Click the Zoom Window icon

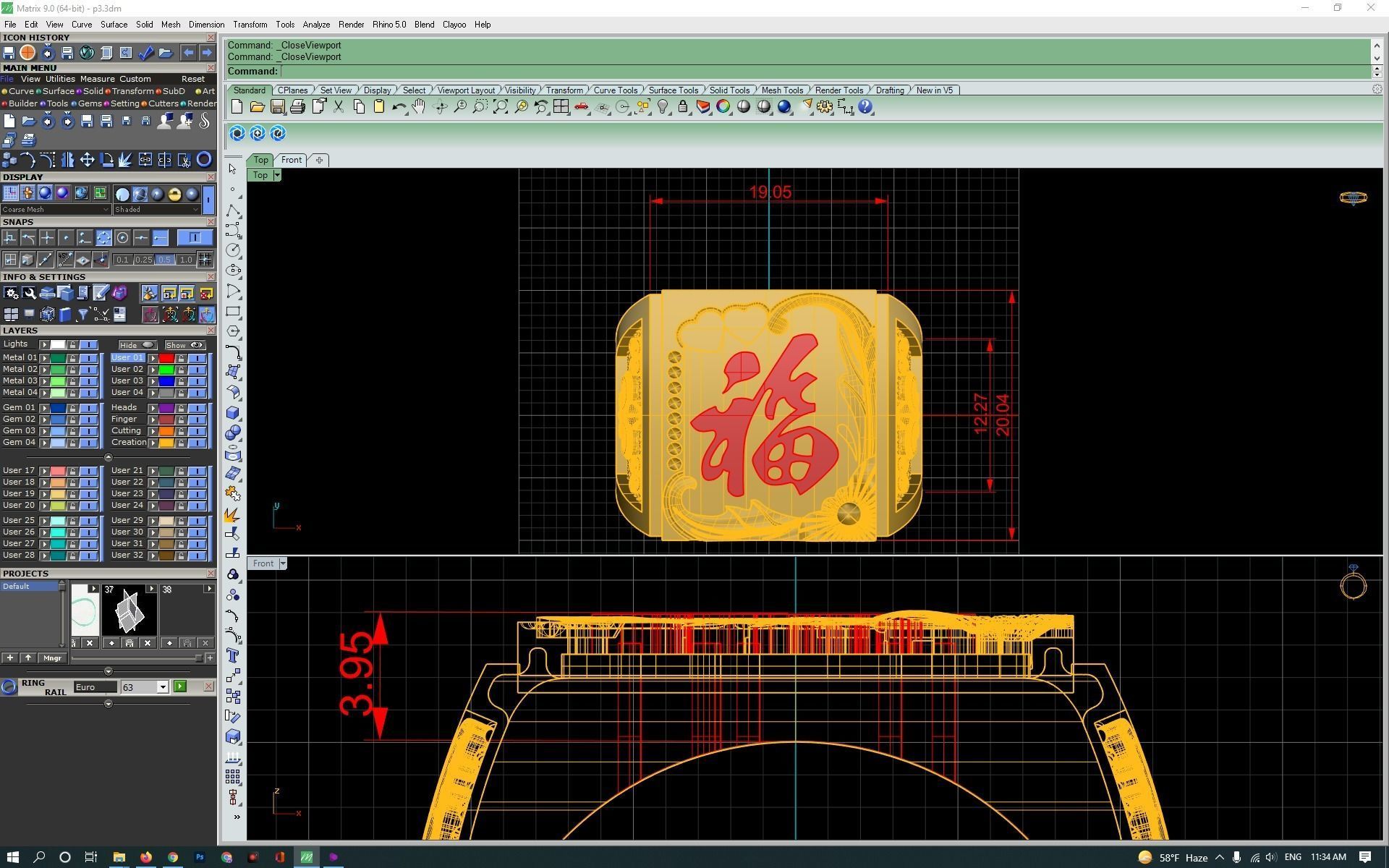tap(480, 107)
